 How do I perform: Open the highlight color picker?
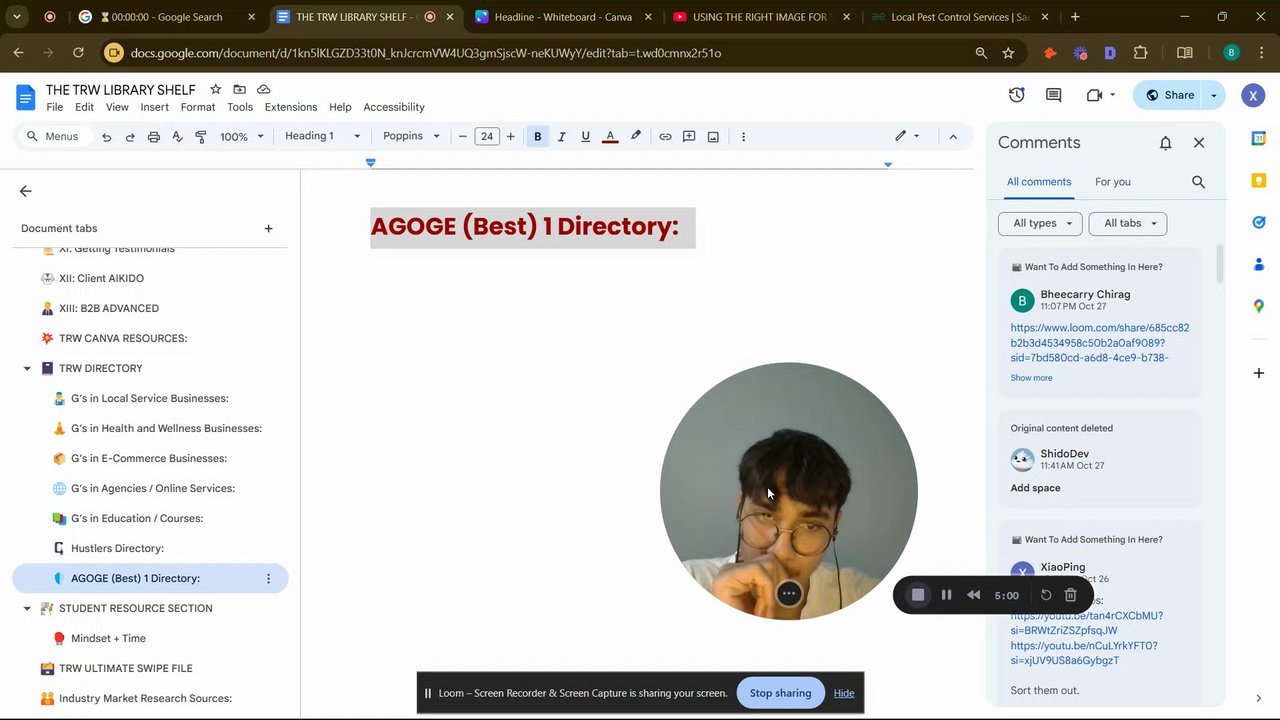coord(635,137)
